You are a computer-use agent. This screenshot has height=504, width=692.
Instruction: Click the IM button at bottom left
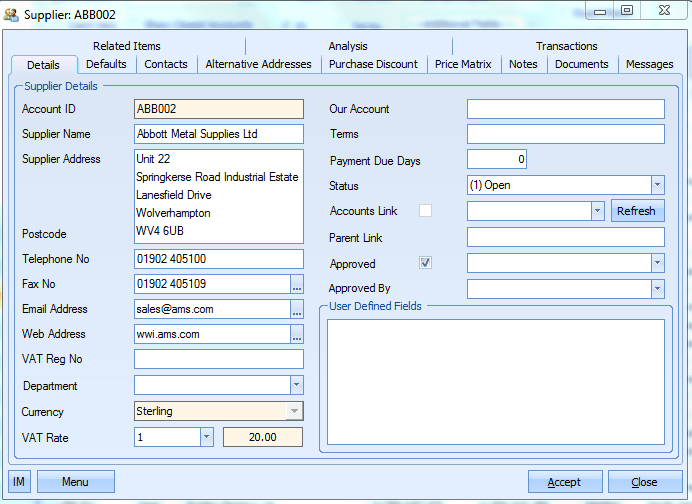(19, 482)
